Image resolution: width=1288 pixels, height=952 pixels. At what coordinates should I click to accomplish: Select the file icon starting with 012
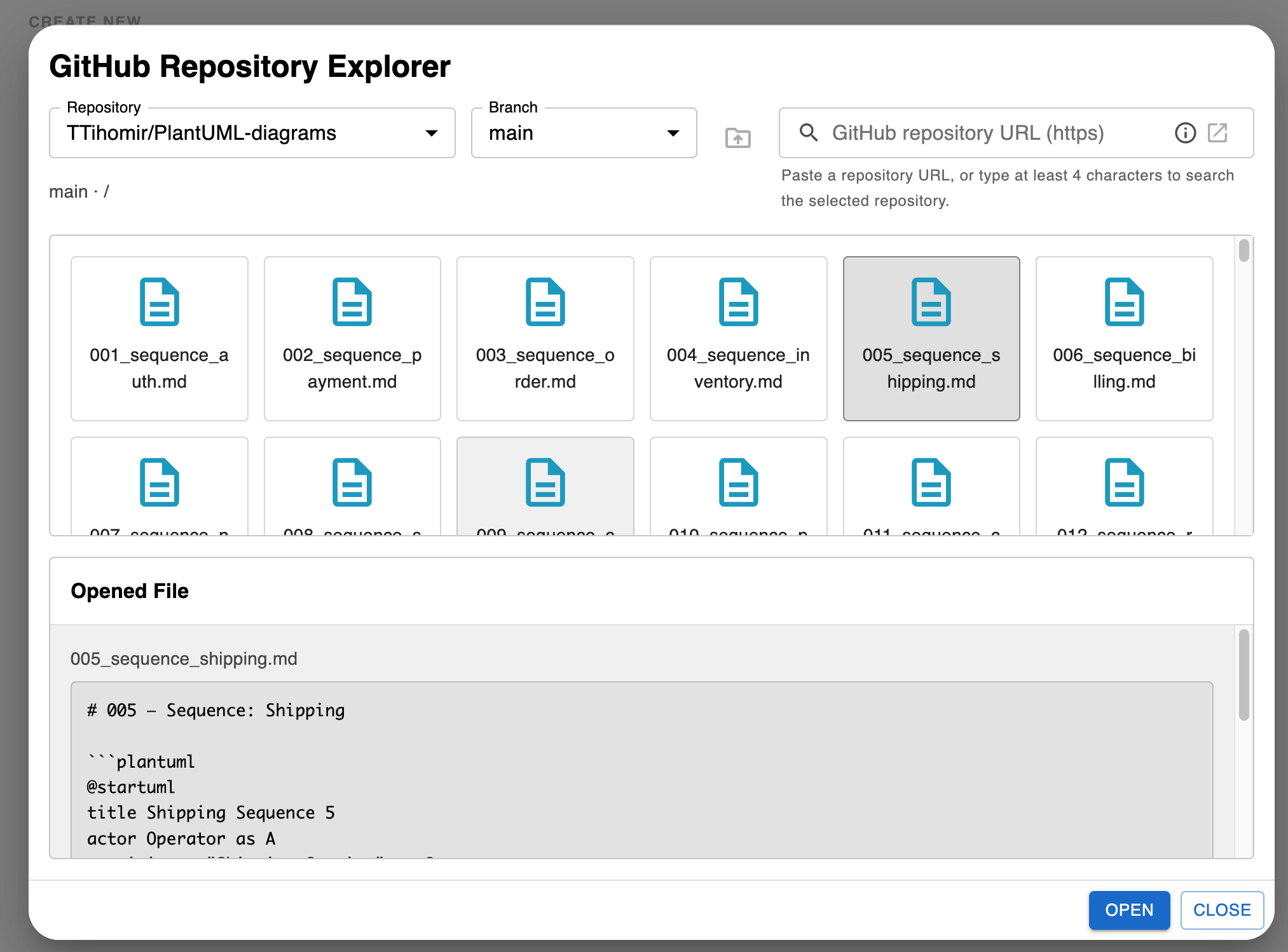point(1124,482)
